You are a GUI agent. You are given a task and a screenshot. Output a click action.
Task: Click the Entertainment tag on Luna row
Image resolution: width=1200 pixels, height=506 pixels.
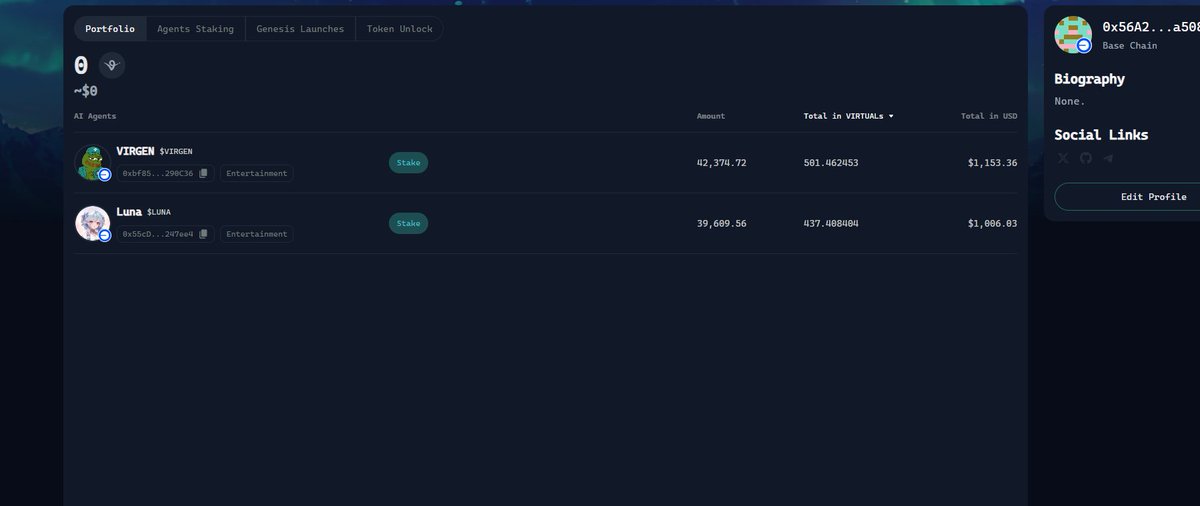click(x=257, y=234)
